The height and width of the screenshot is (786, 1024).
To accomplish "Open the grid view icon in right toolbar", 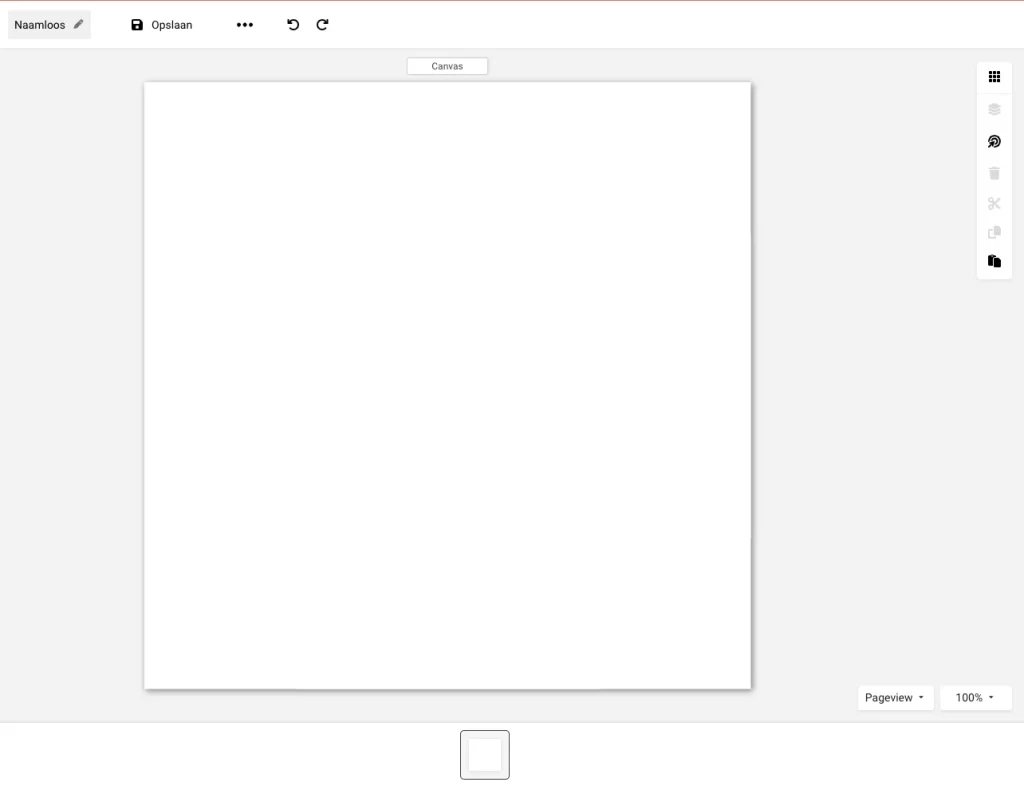I will (994, 77).
